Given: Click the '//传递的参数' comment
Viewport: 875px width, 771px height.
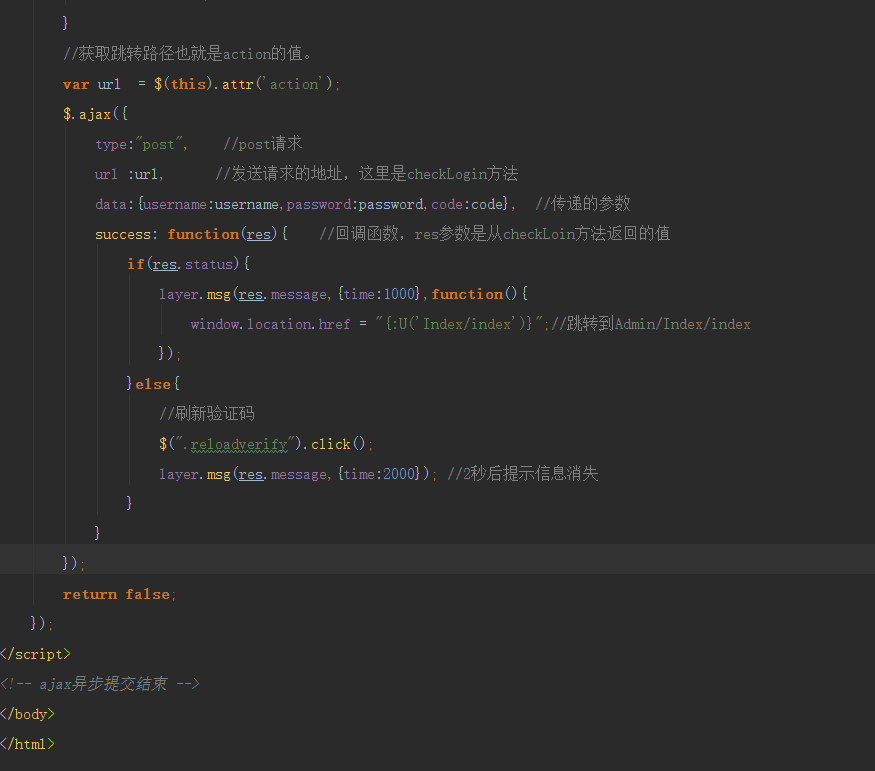Looking at the screenshot, I should [x=583, y=204].
